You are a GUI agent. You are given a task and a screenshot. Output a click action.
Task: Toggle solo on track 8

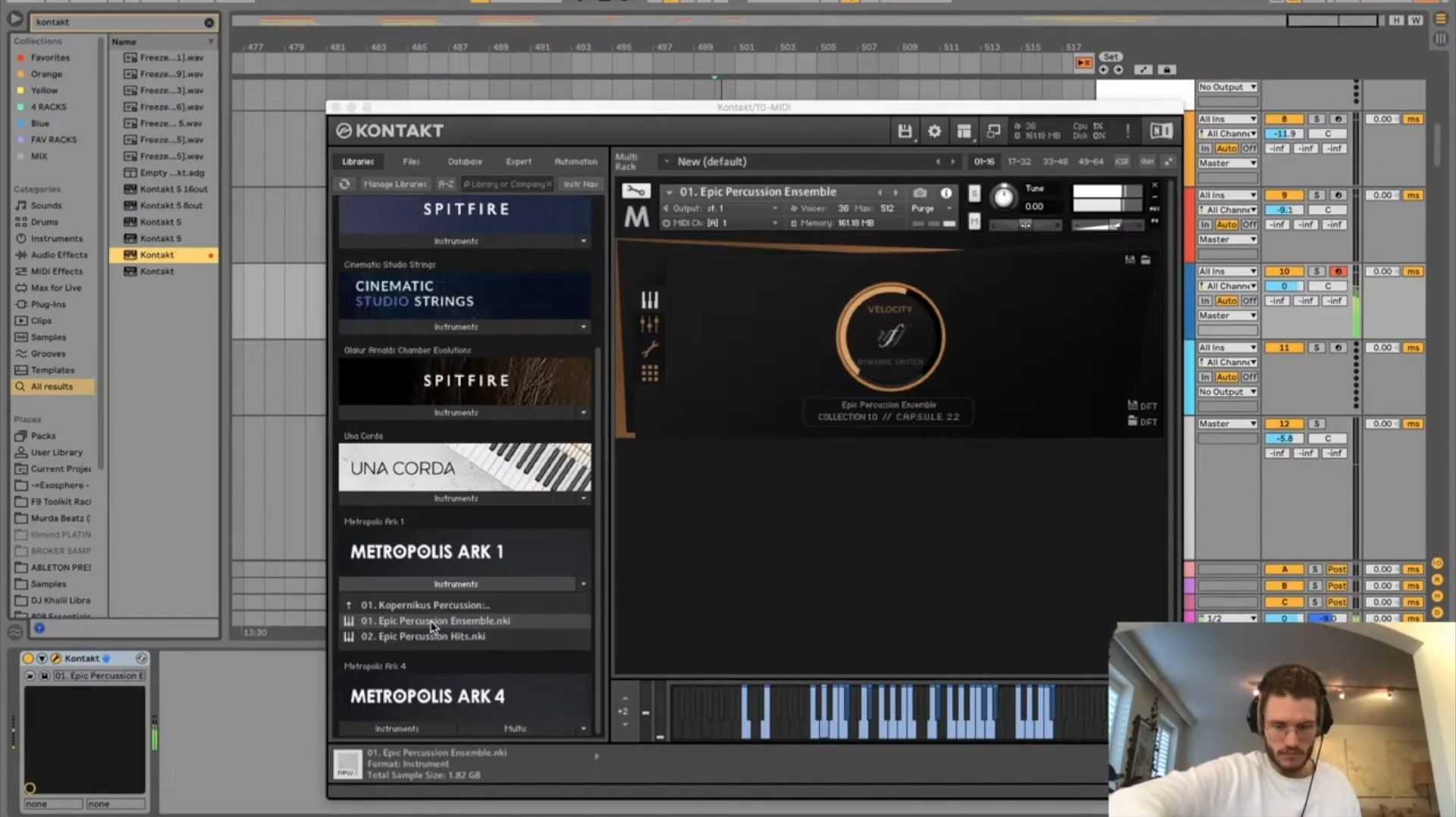tap(1316, 120)
